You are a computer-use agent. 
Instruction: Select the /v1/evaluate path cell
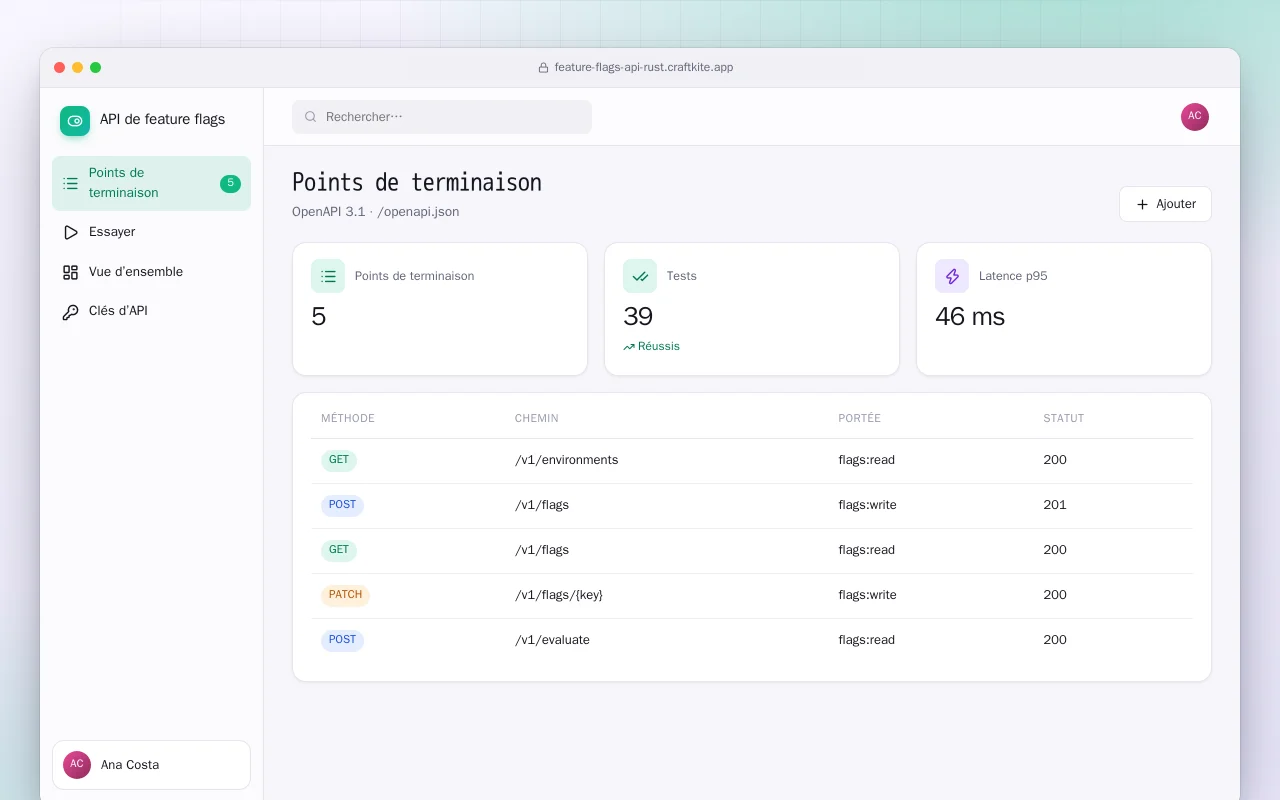[x=552, y=640]
